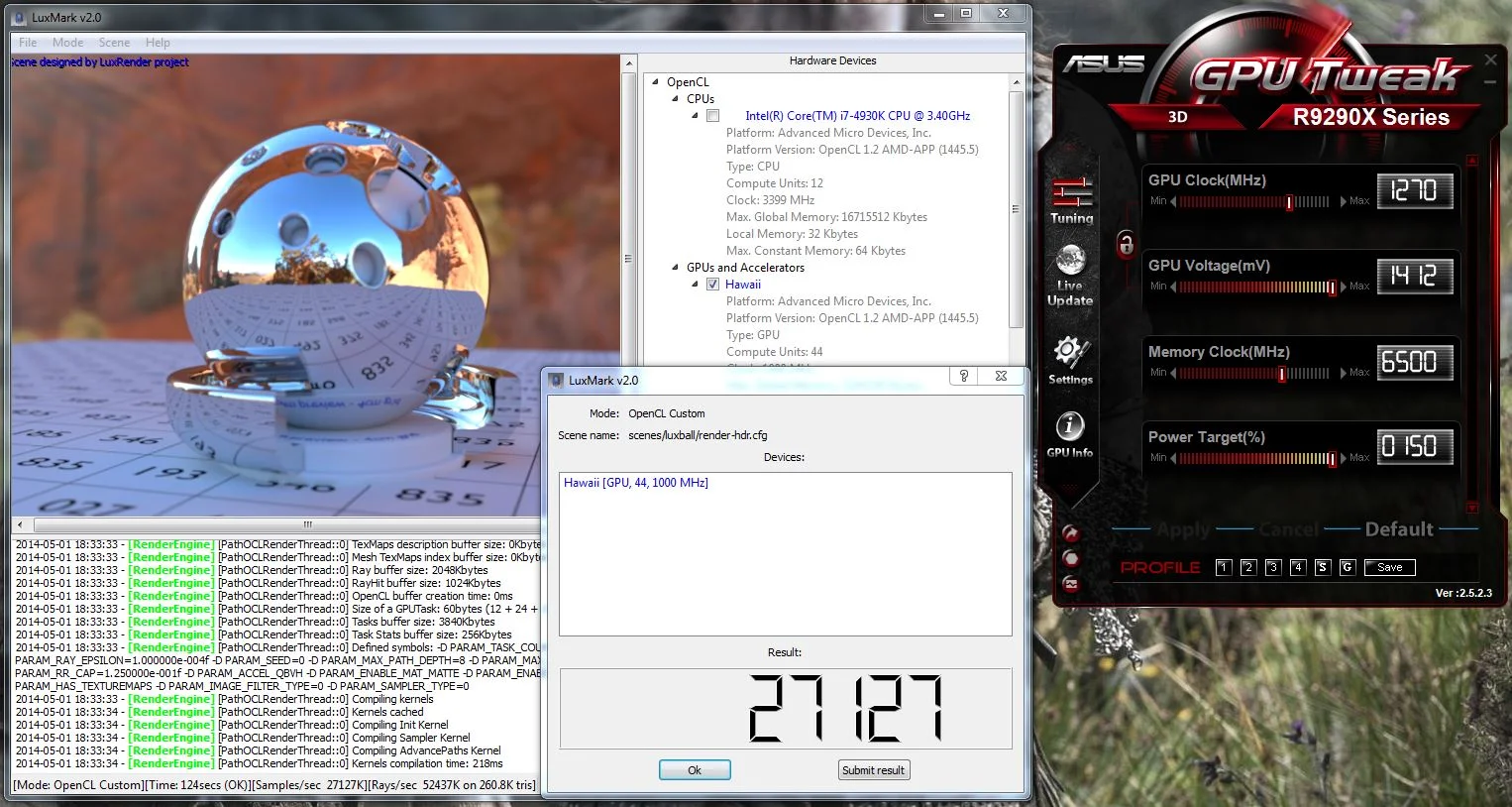Image resolution: width=1512 pixels, height=807 pixels.
Task: Click Default to reset GPU Tweak values
Action: click(x=1399, y=529)
